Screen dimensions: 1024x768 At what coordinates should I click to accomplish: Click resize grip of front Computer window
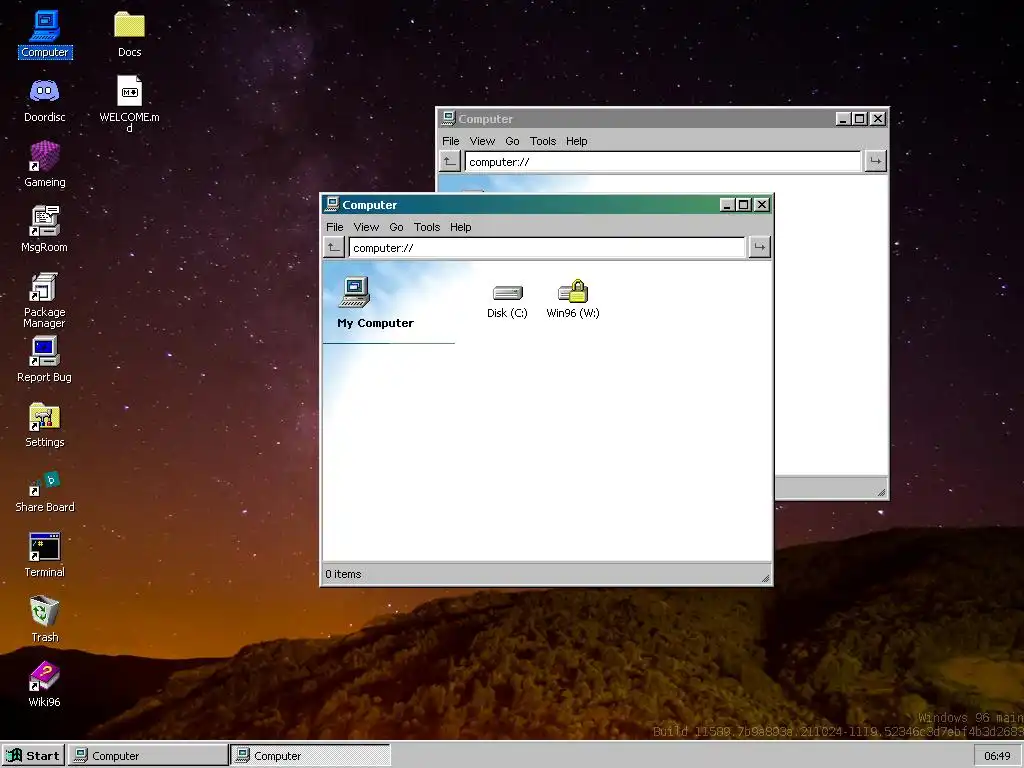[765, 578]
